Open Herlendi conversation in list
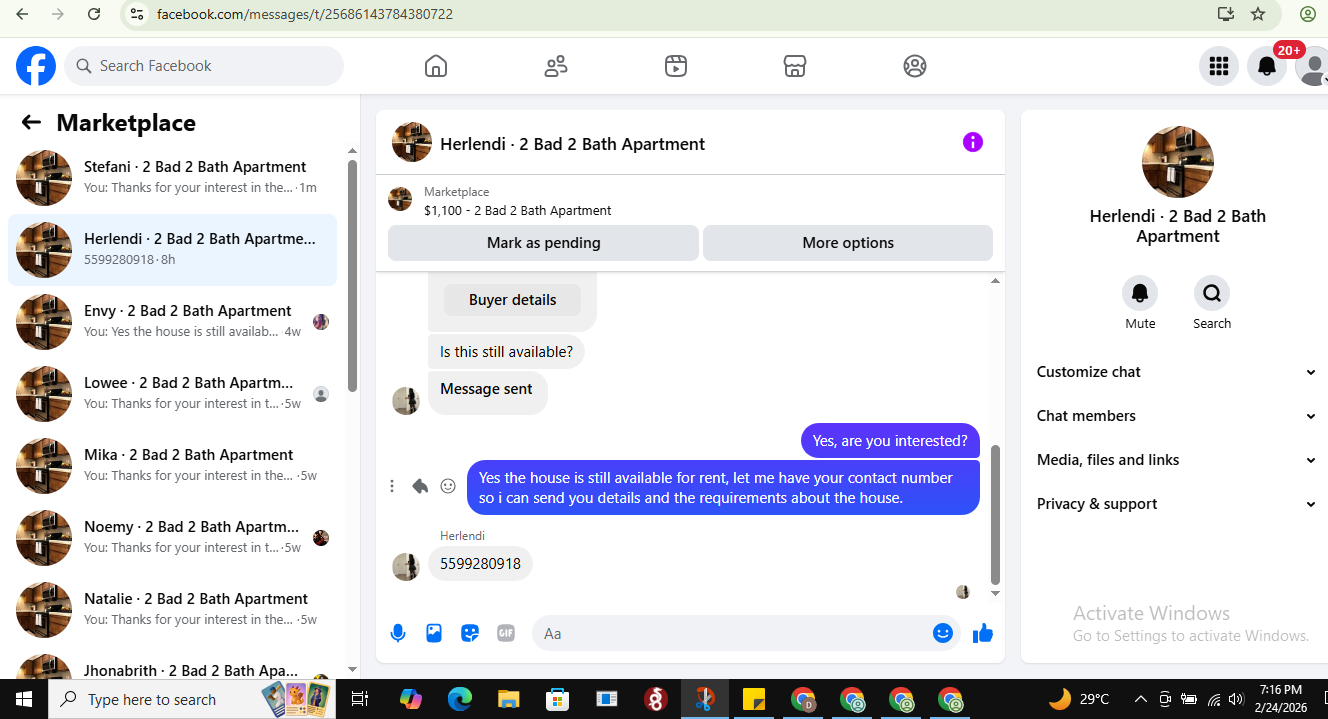Screen dimensions: 1328x719 click(x=172, y=250)
